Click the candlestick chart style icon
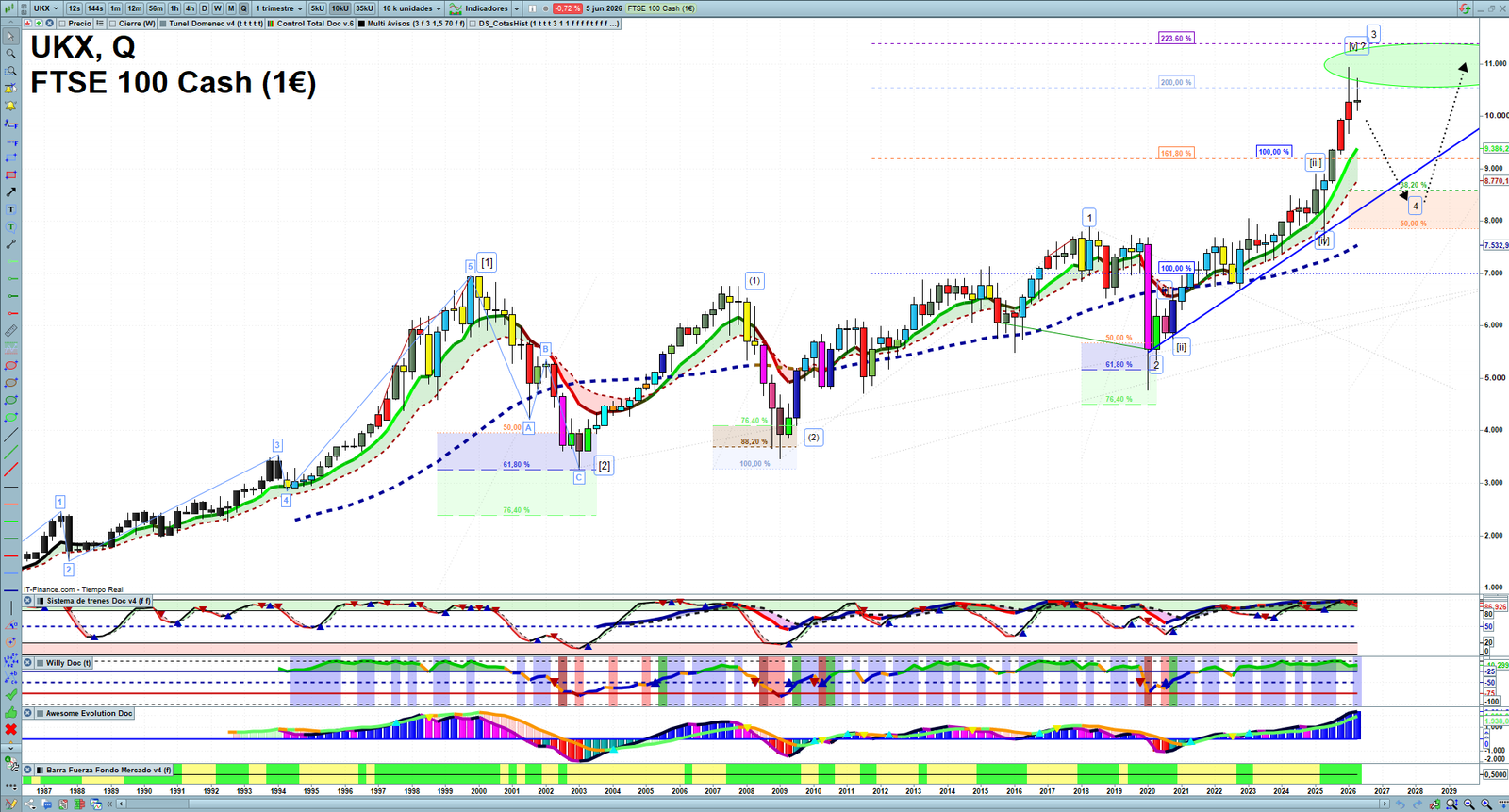 click(8, 8)
